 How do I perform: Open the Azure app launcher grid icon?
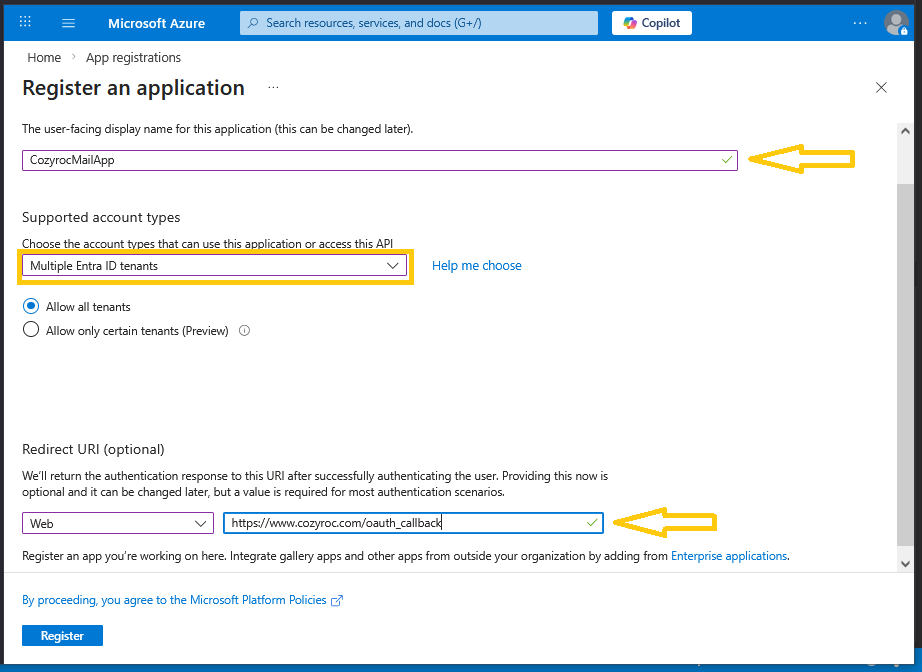pos(25,22)
